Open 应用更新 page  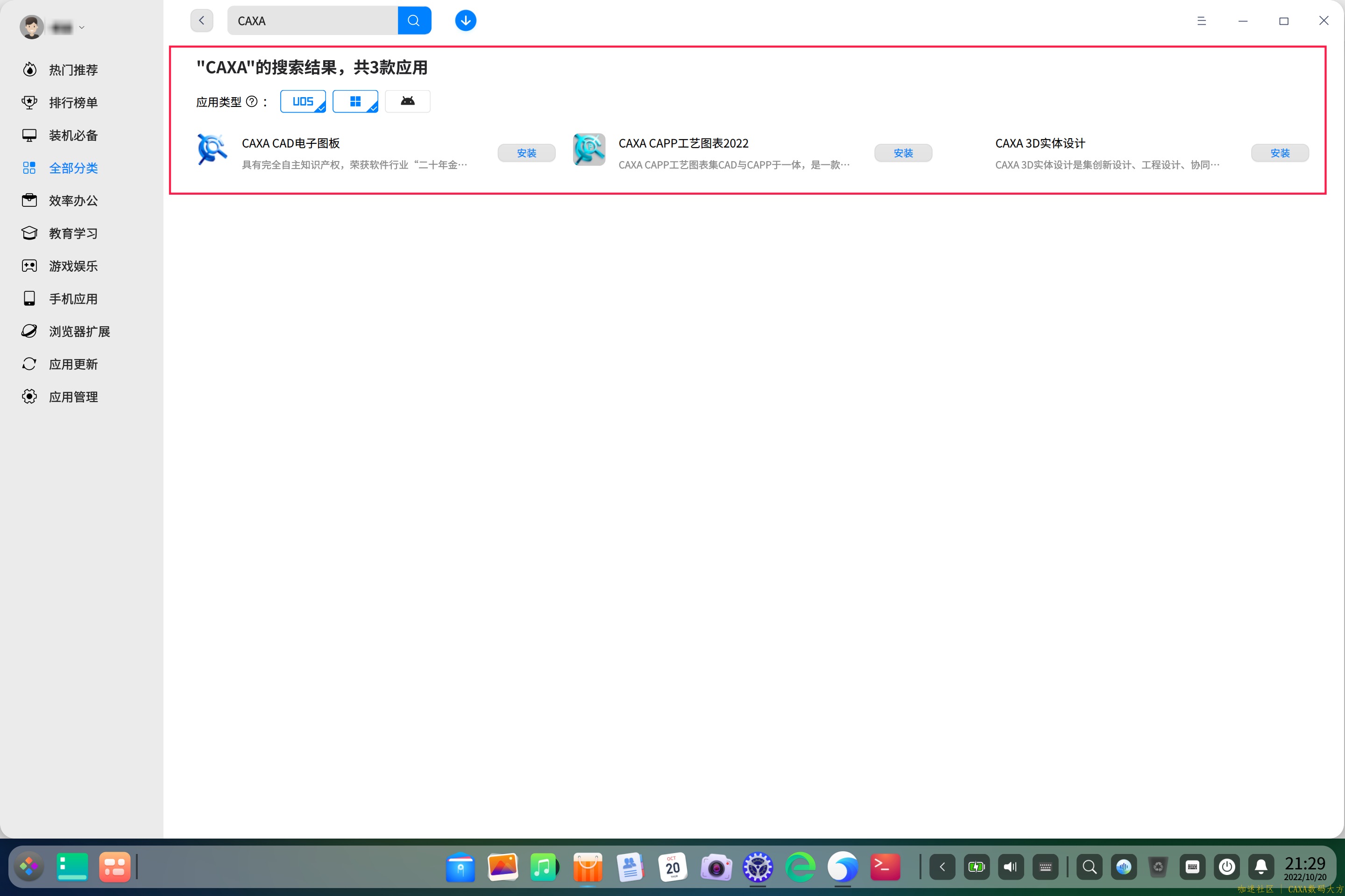click(x=73, y=364)
